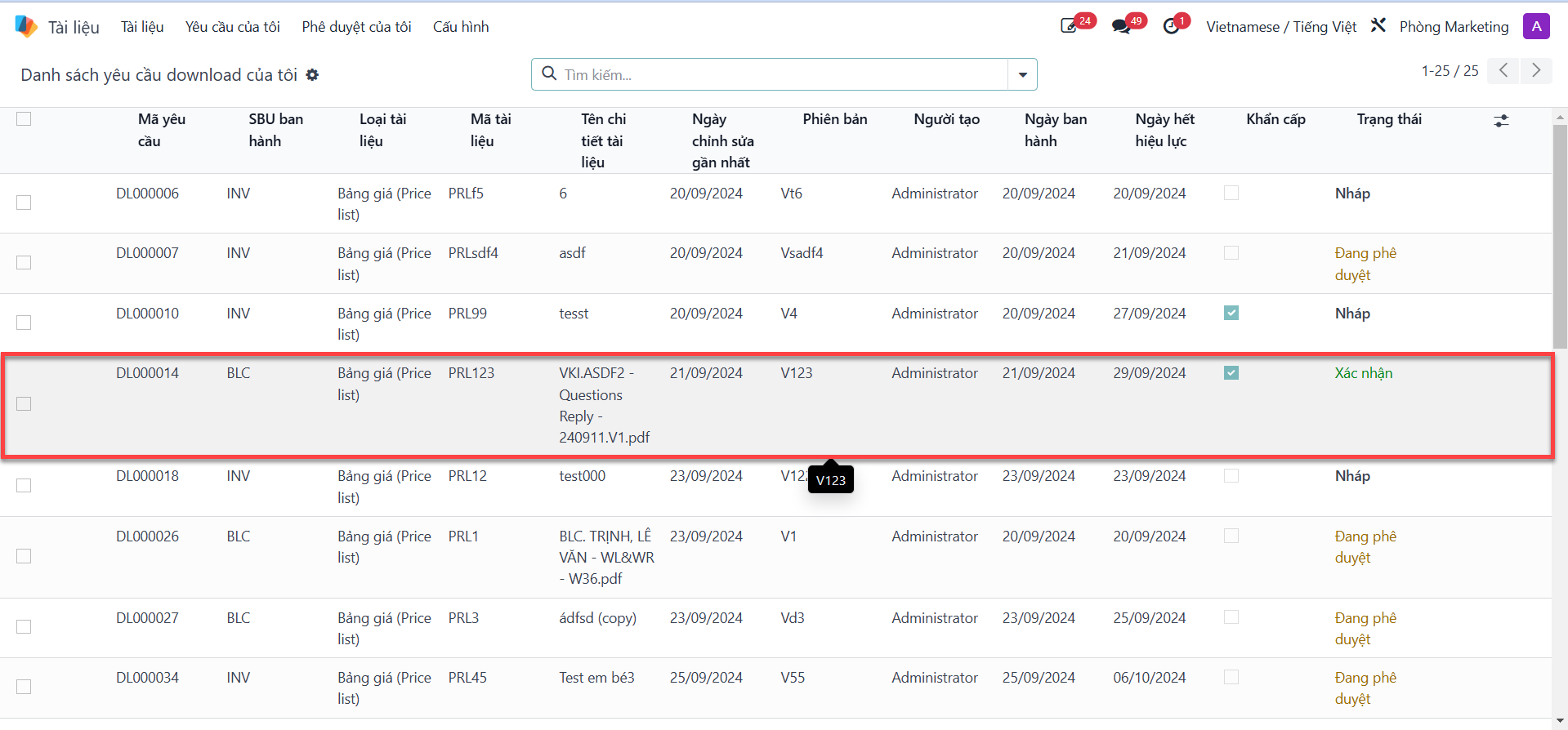Click the test000 document detail name

coord(582,476)
